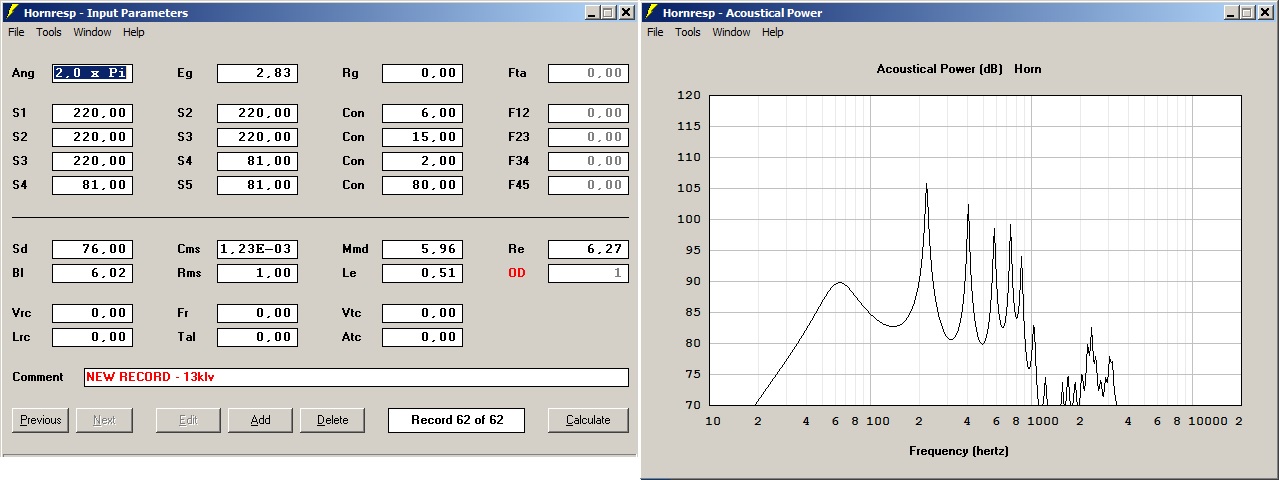Click the F34 input field
This screenshot has height=480, width=1279.
[x=588, y=161]
